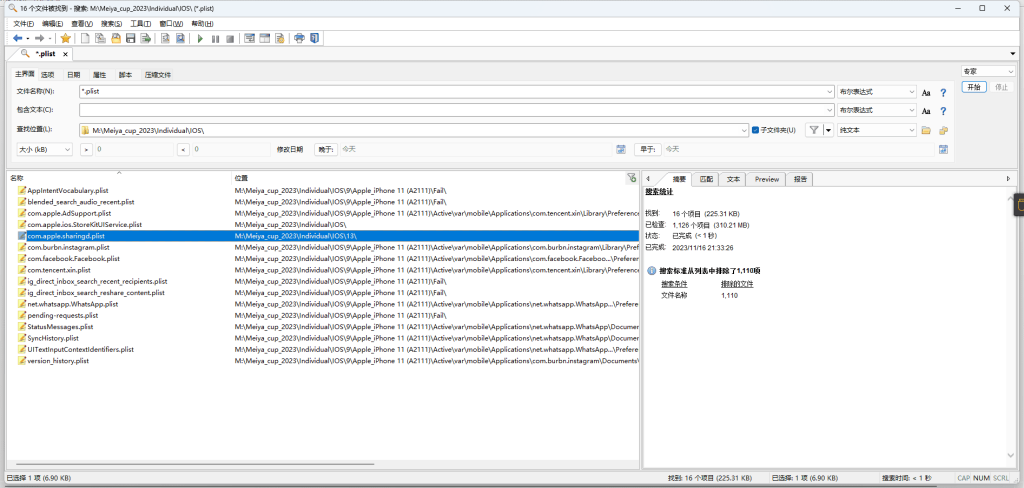
Task: Click the 开始 button
Action: tap(974, 87)
